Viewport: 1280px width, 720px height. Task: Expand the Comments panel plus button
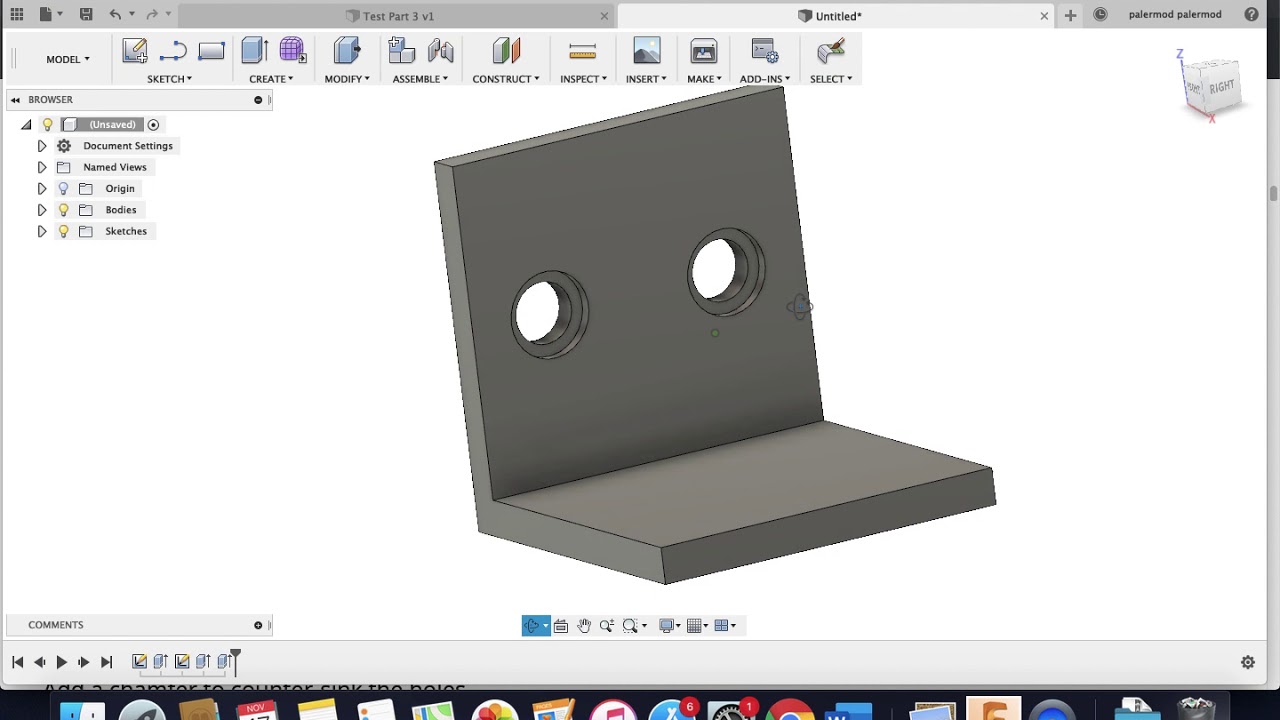pyautogui.click(x=258, y=625)
